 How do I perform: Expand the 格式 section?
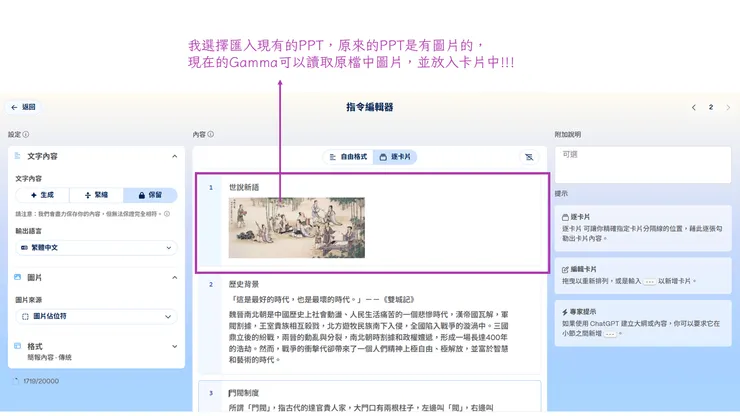click(x=175, y=347)
